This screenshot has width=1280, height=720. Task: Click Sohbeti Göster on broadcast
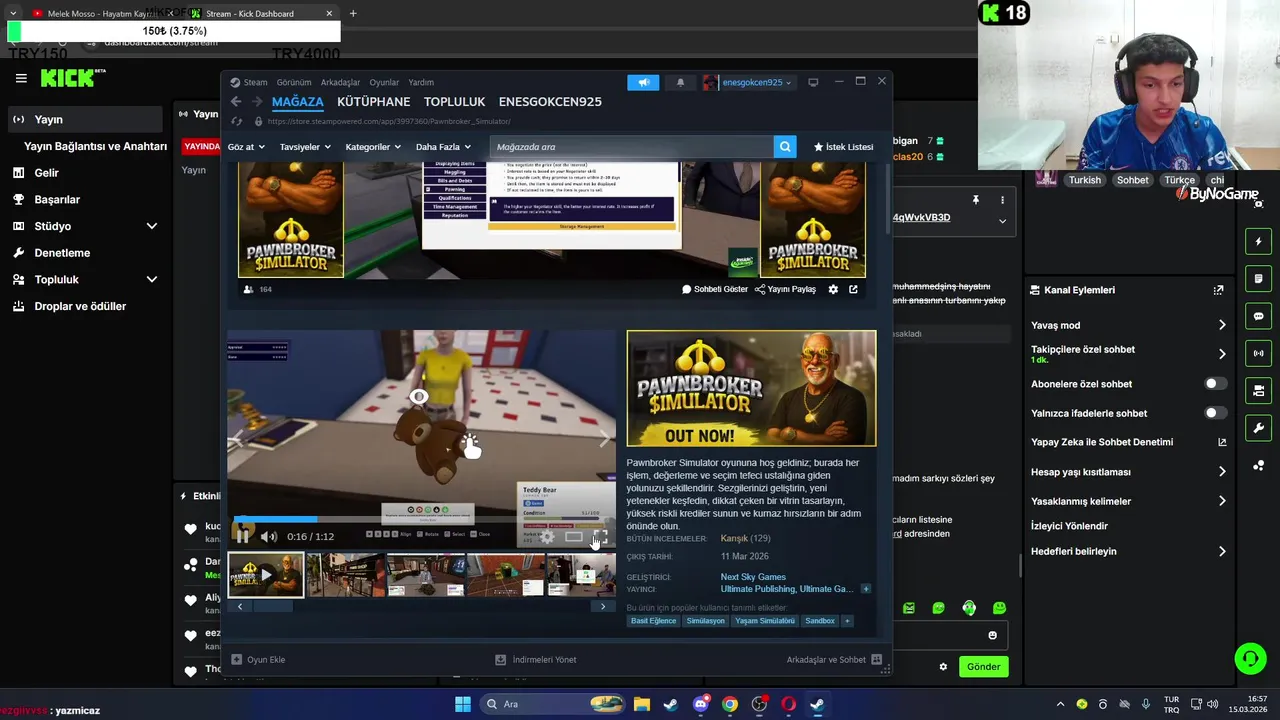tap(715, 289)
